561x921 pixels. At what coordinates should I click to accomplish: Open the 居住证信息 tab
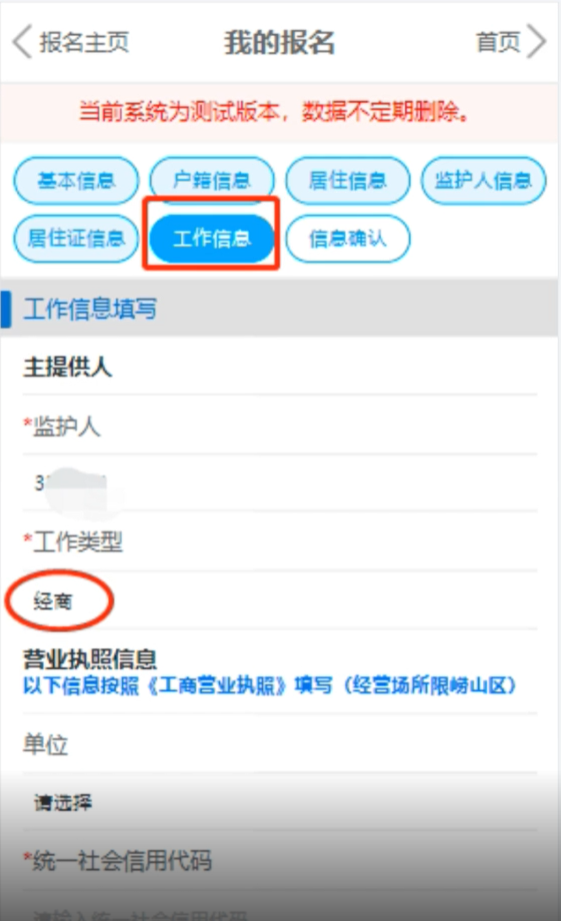[x=76, y=238]
